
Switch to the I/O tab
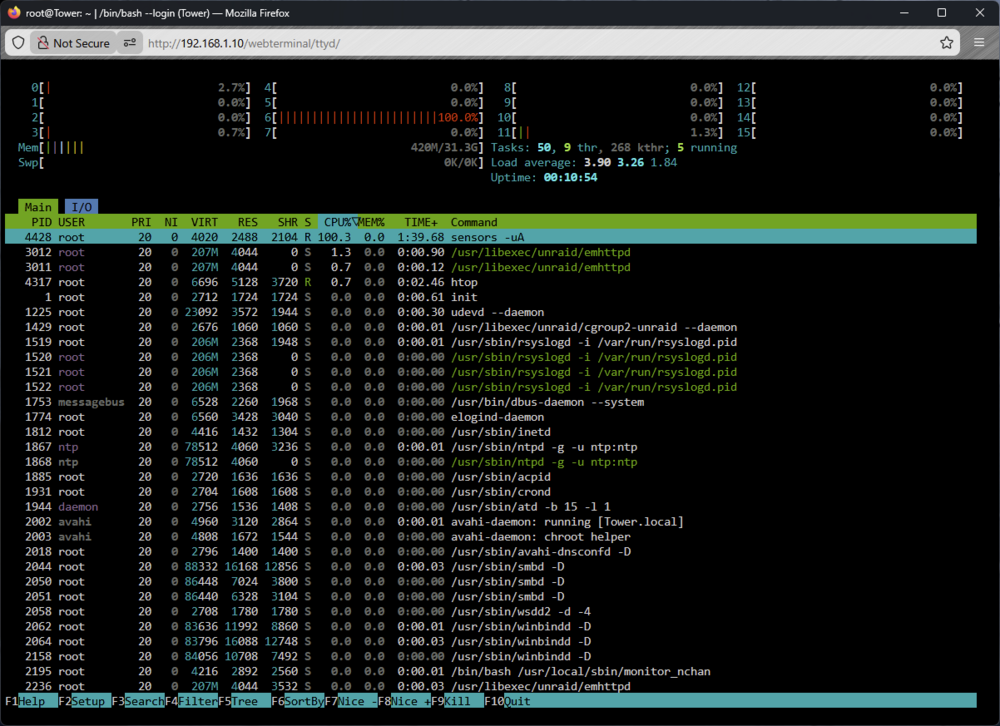pos(82,207)
